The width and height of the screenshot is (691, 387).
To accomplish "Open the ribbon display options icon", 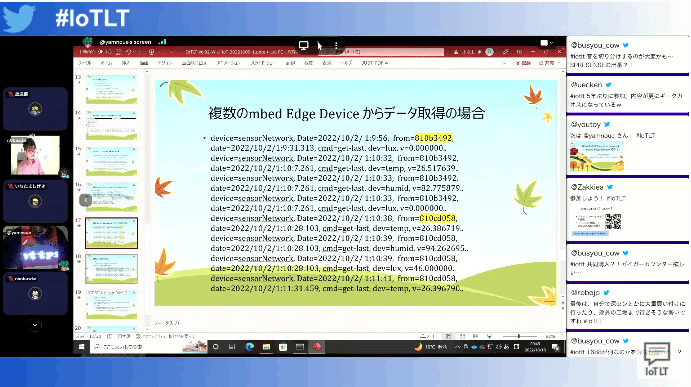I will [519, 52].
